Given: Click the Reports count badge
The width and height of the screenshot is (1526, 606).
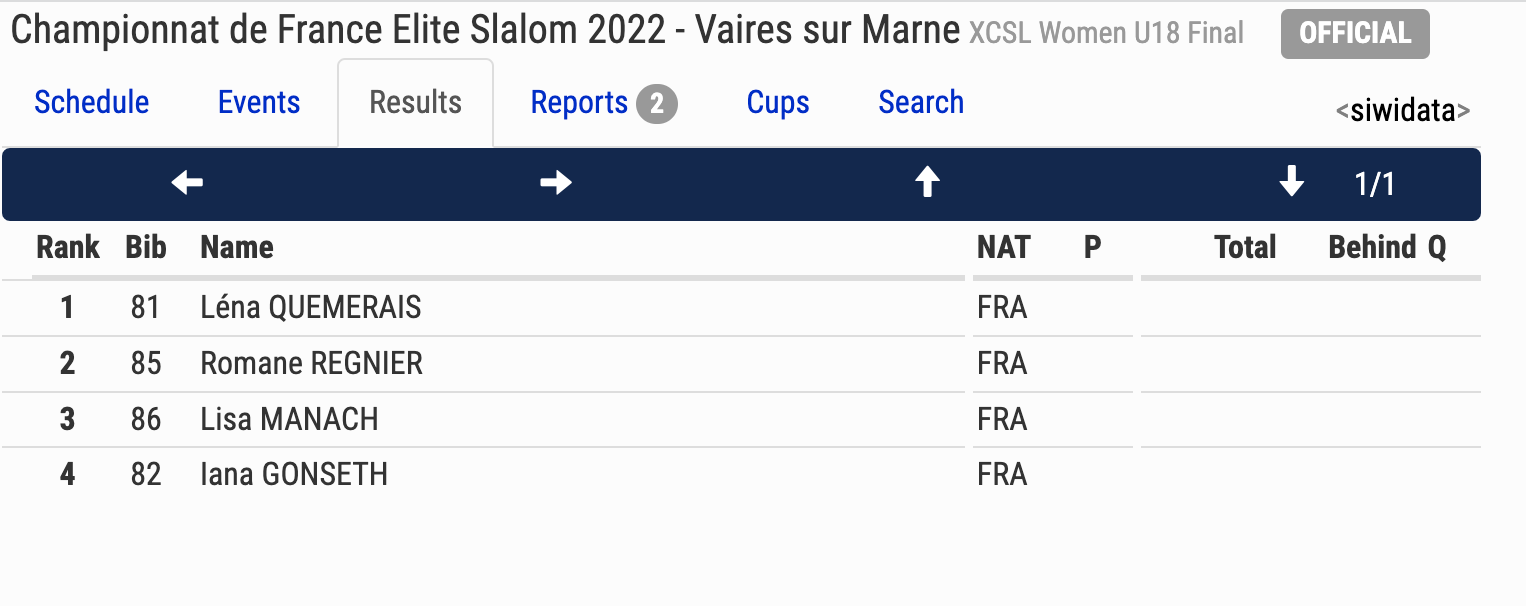Looking at the screenshot, I should [x=657, y=104].
